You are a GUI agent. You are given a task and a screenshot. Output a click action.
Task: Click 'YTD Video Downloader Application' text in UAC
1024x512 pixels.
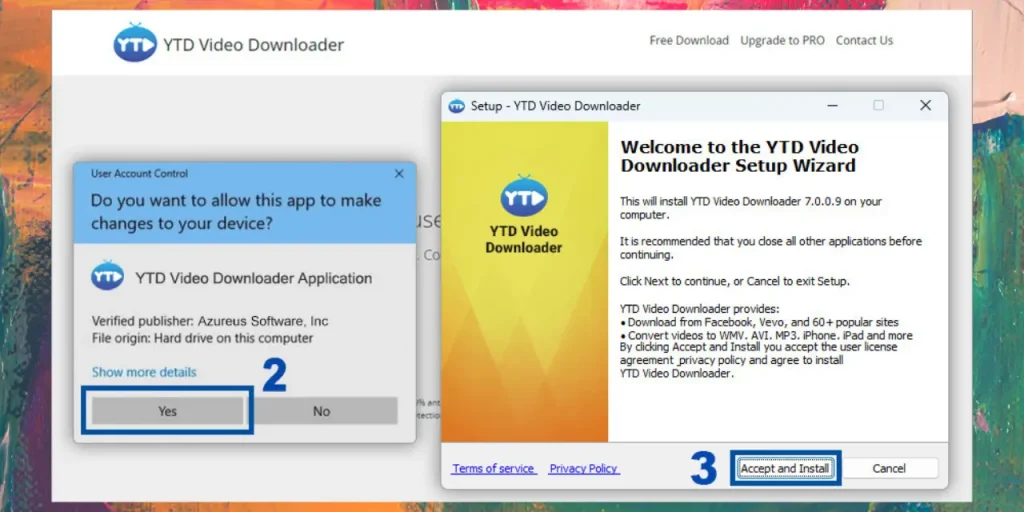tap(253, 278)
